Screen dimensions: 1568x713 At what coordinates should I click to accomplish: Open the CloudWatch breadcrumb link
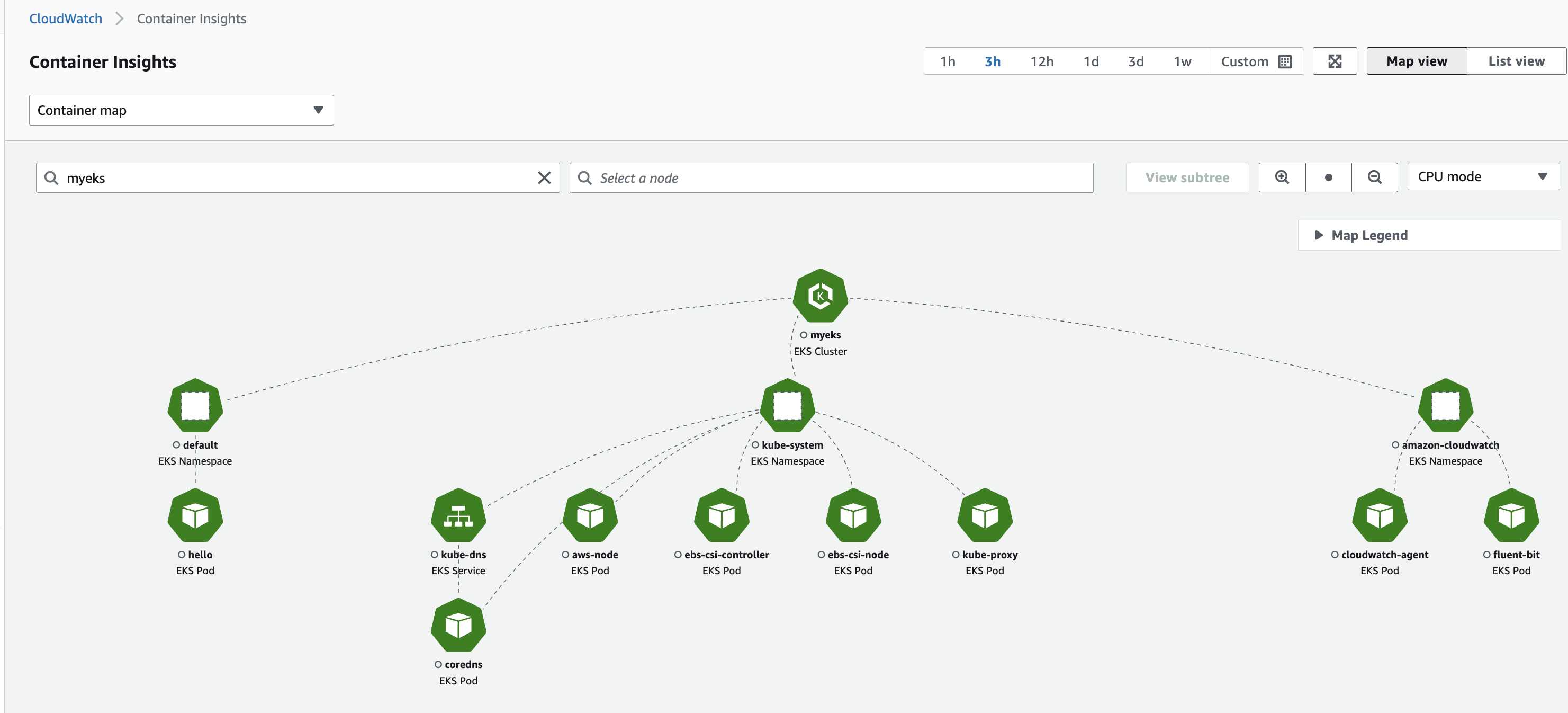(66, 19)
